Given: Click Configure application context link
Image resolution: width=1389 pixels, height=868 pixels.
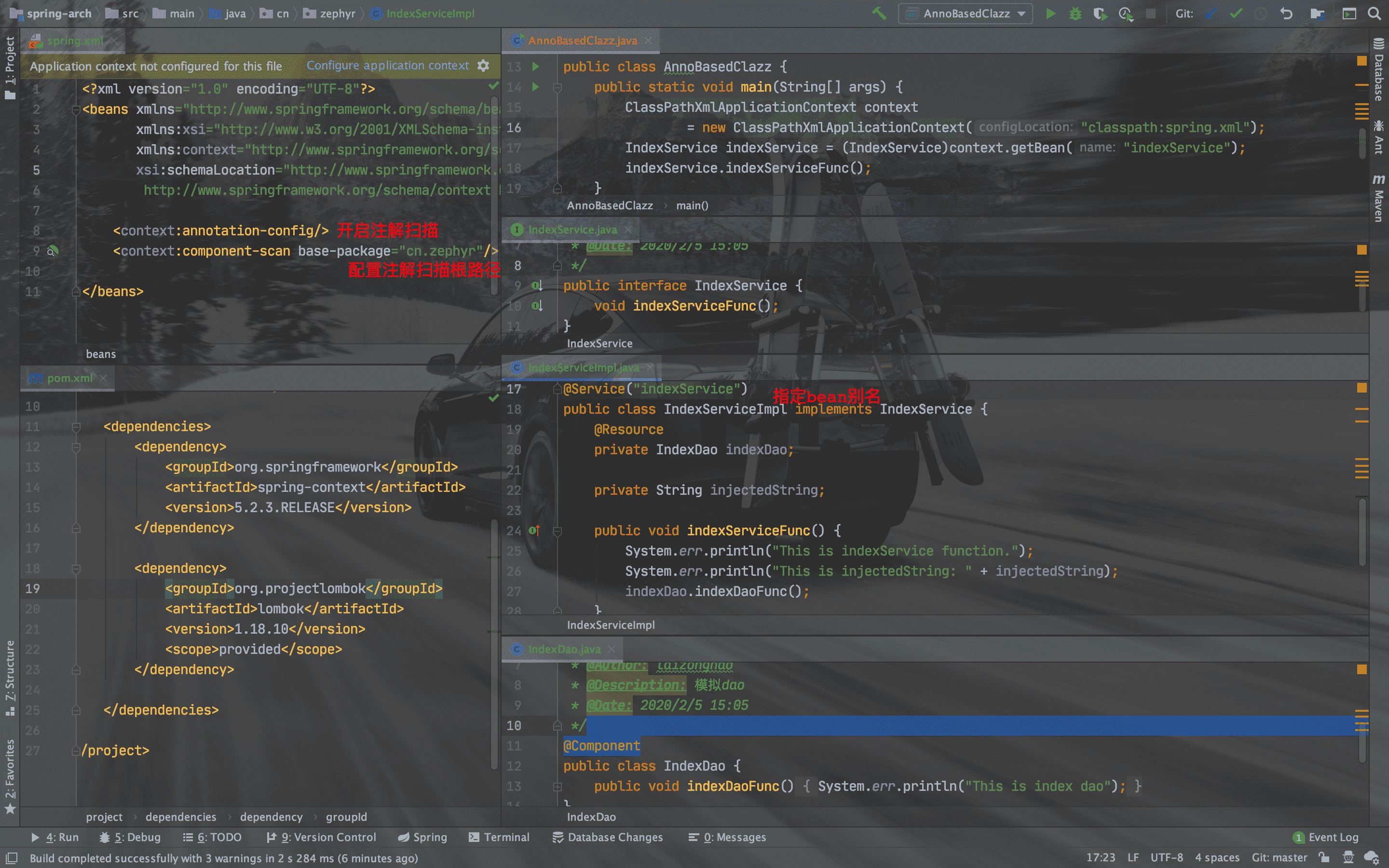Looking at the screenshot, I should click(x=387, y=66).
